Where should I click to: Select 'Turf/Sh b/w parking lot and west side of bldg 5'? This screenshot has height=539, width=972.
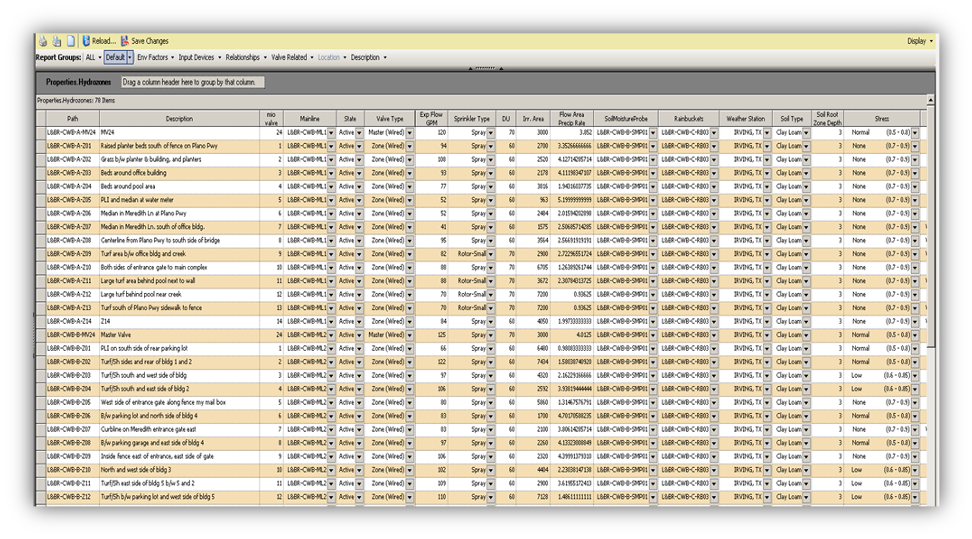179,497
